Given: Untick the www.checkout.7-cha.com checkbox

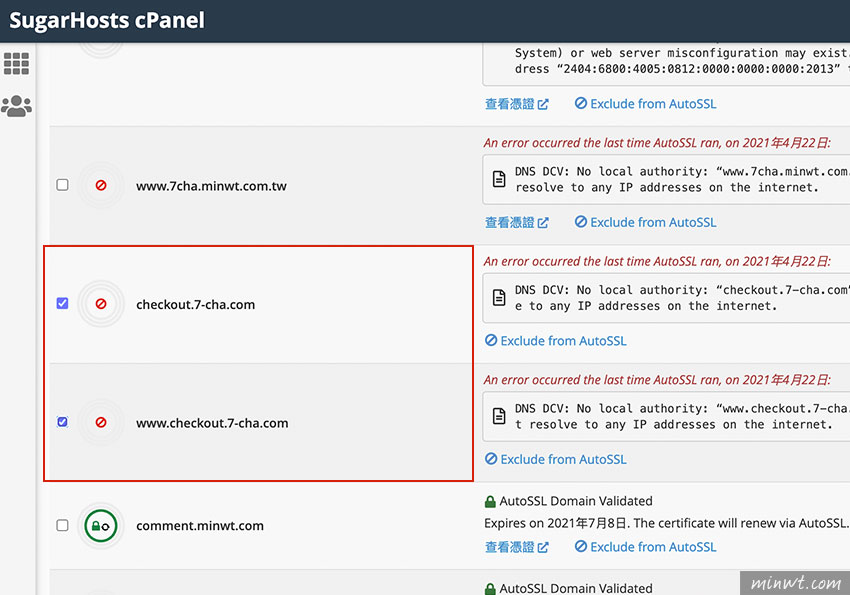Looking at the screenshot, I should 62,422.
